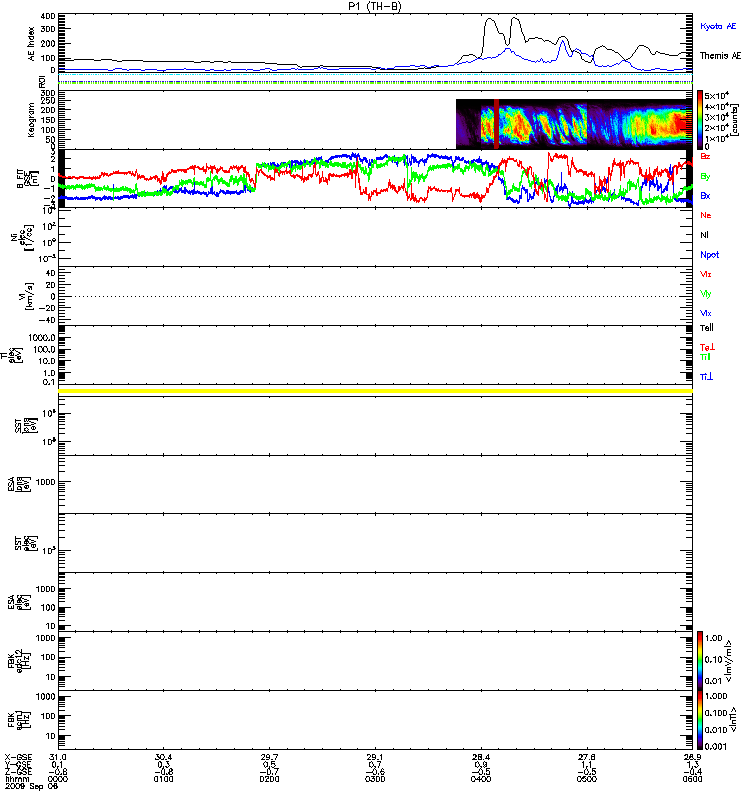Image resolution: width=750 pixels, height=800 pixels.
Task: Select the black Ni legend label
Action: pyautogui.click(x=704, y=235)
